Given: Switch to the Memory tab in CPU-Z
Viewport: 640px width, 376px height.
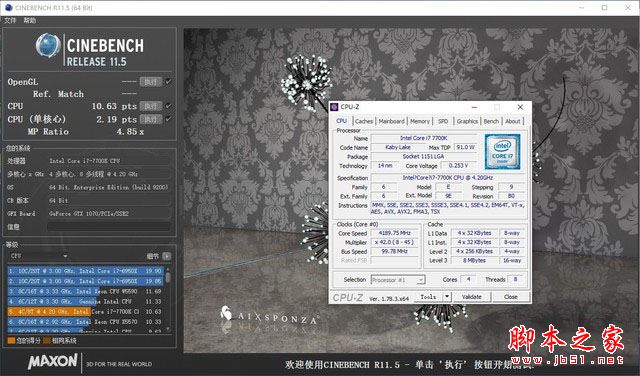Looking at the screenshot, I should pyautogui.click(x=420, y=121).
